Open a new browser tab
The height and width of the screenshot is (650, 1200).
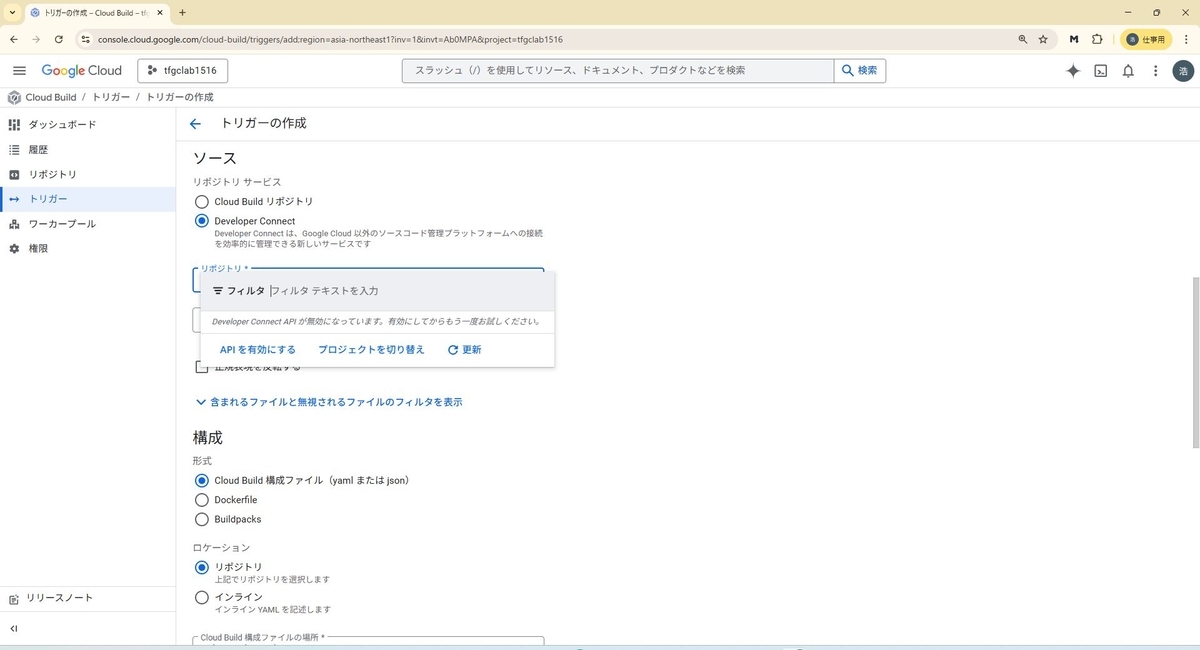(x=182, y=12)
